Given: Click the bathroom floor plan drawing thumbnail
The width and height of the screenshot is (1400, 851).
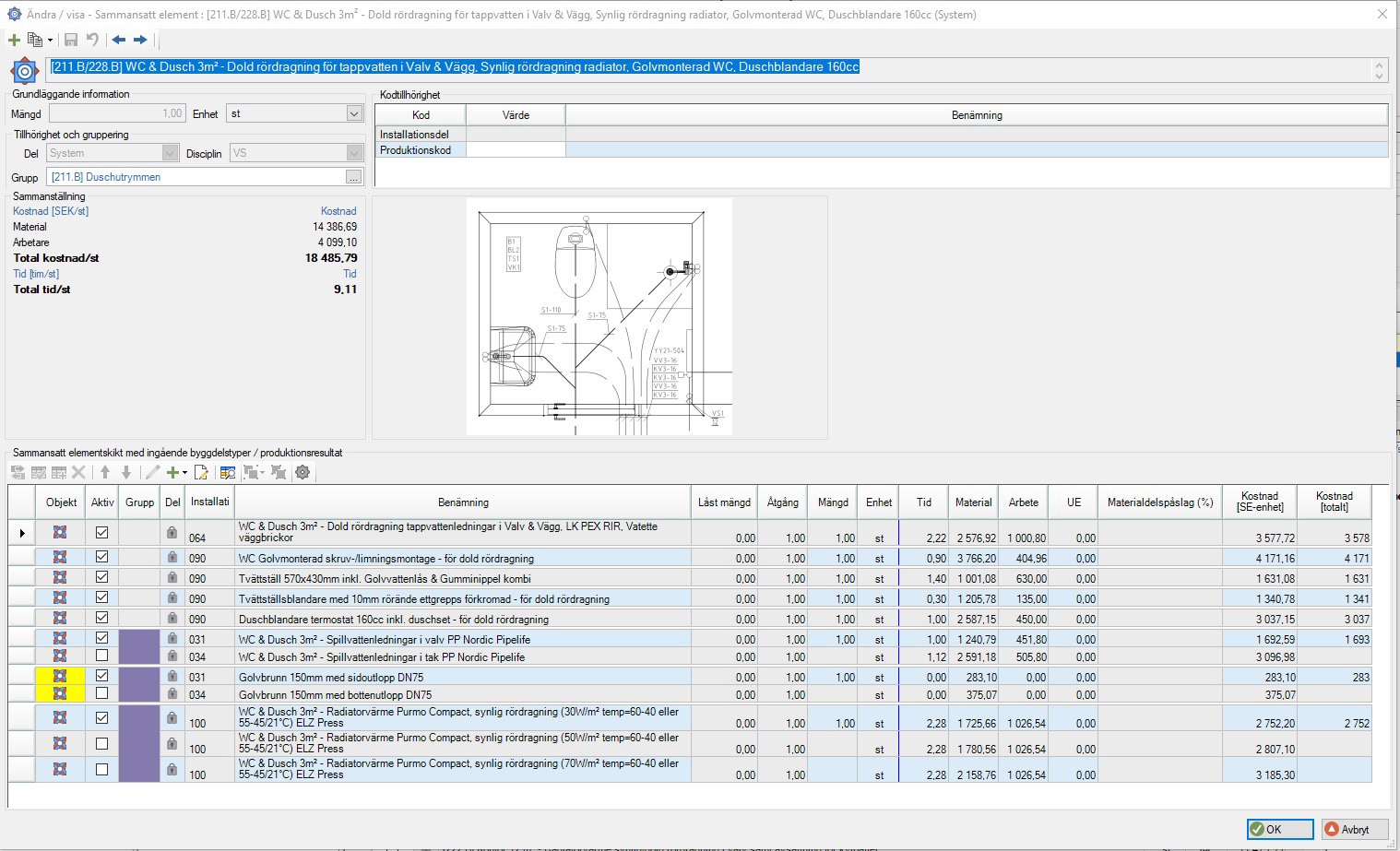Looking at the screenshot, I should click(x=599, y=317).
